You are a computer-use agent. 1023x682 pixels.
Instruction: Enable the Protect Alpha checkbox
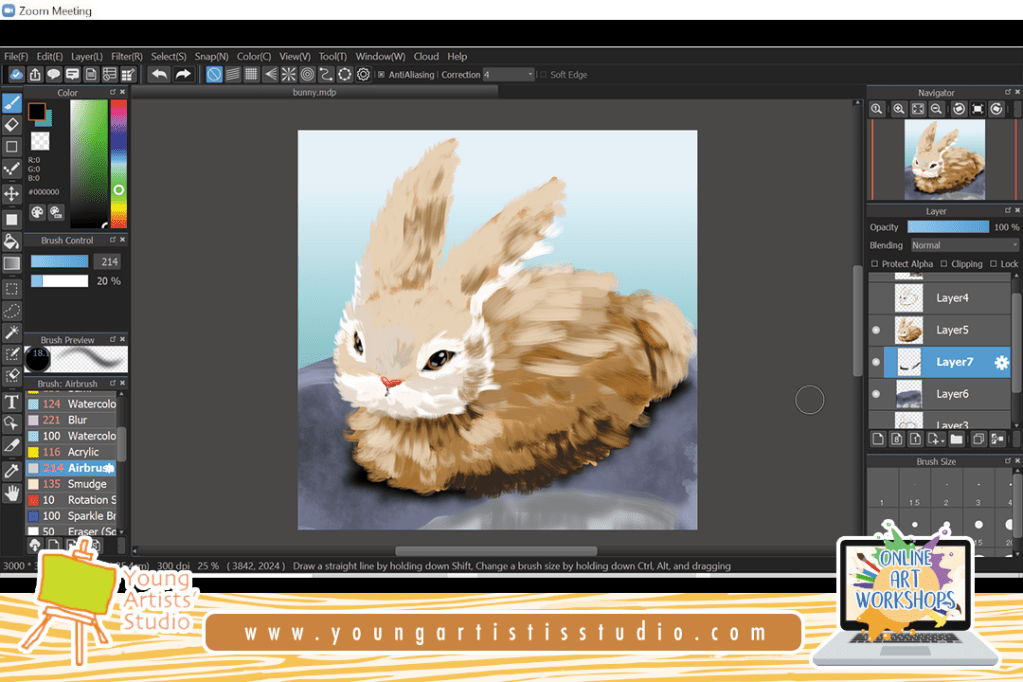pos(875,264)
